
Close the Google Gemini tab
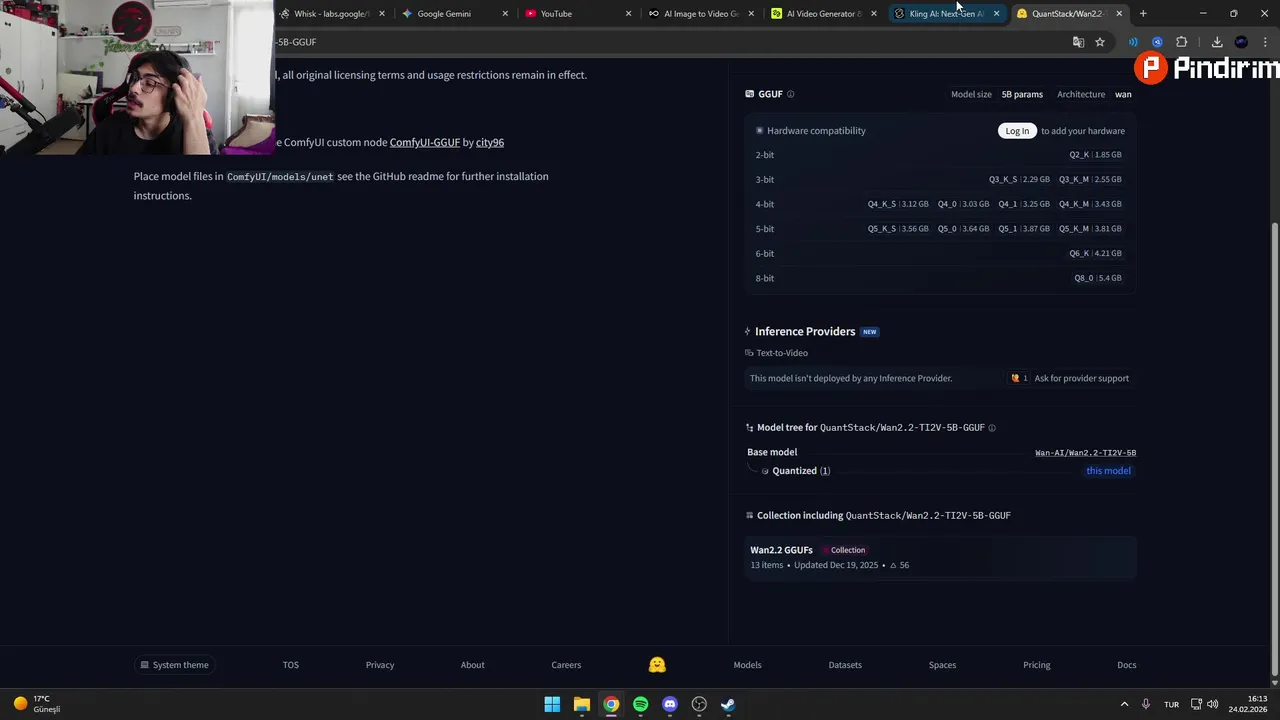505,14
